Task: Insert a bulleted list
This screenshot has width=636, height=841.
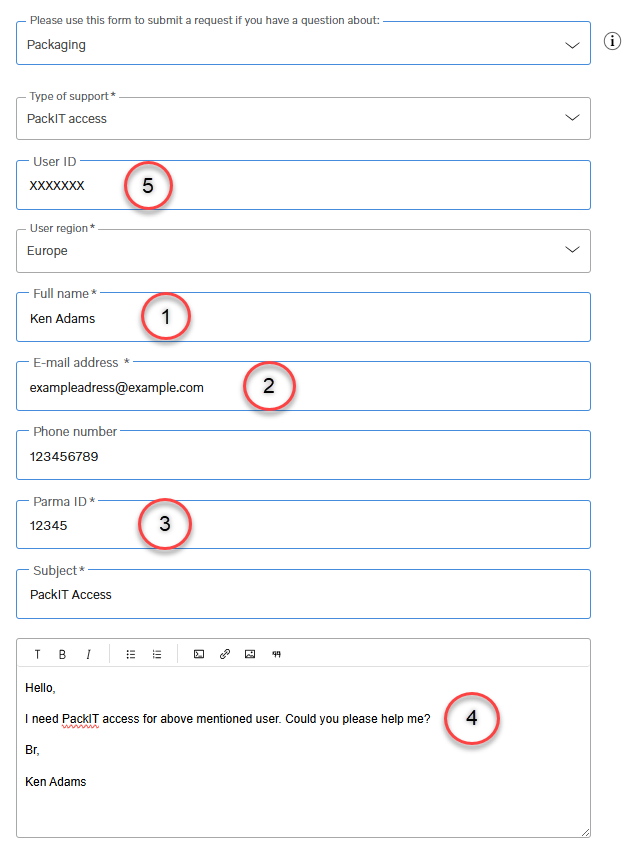Action: tap(130, 654)
